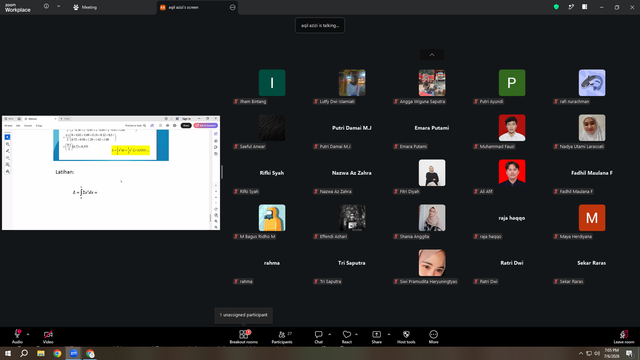Image resolution: width=640 pixels, height=360 pixels.
Task: Open the Windows Start menu
Action: click(x=8, y=353)
